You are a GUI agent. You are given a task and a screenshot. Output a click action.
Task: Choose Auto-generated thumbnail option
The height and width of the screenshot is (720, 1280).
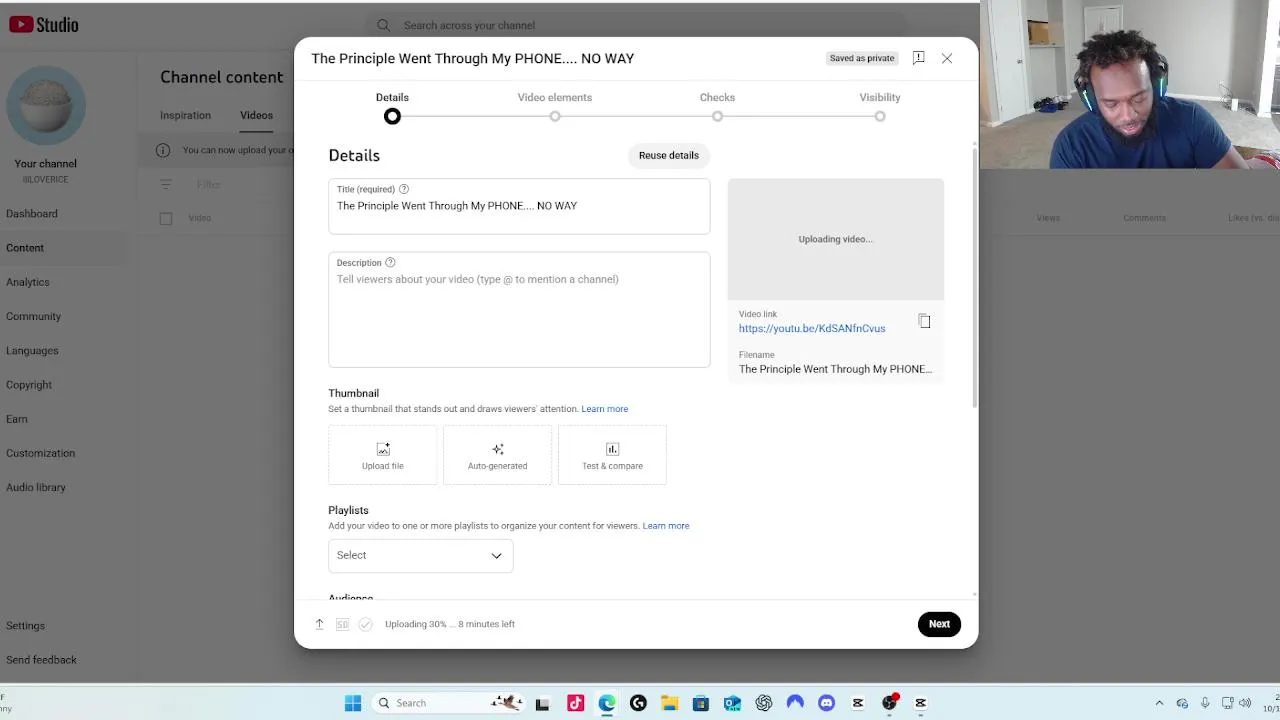[497, 455]
